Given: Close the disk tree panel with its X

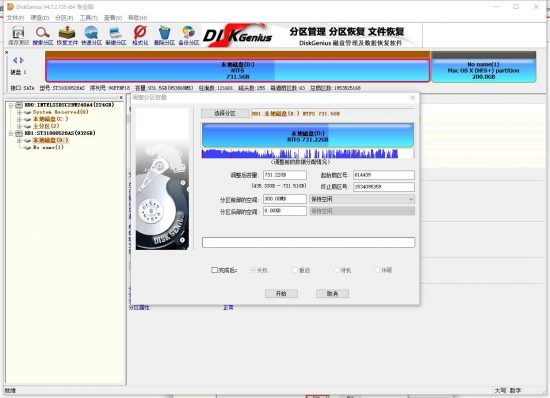Looking at the screenshot, I should (121, 97).
